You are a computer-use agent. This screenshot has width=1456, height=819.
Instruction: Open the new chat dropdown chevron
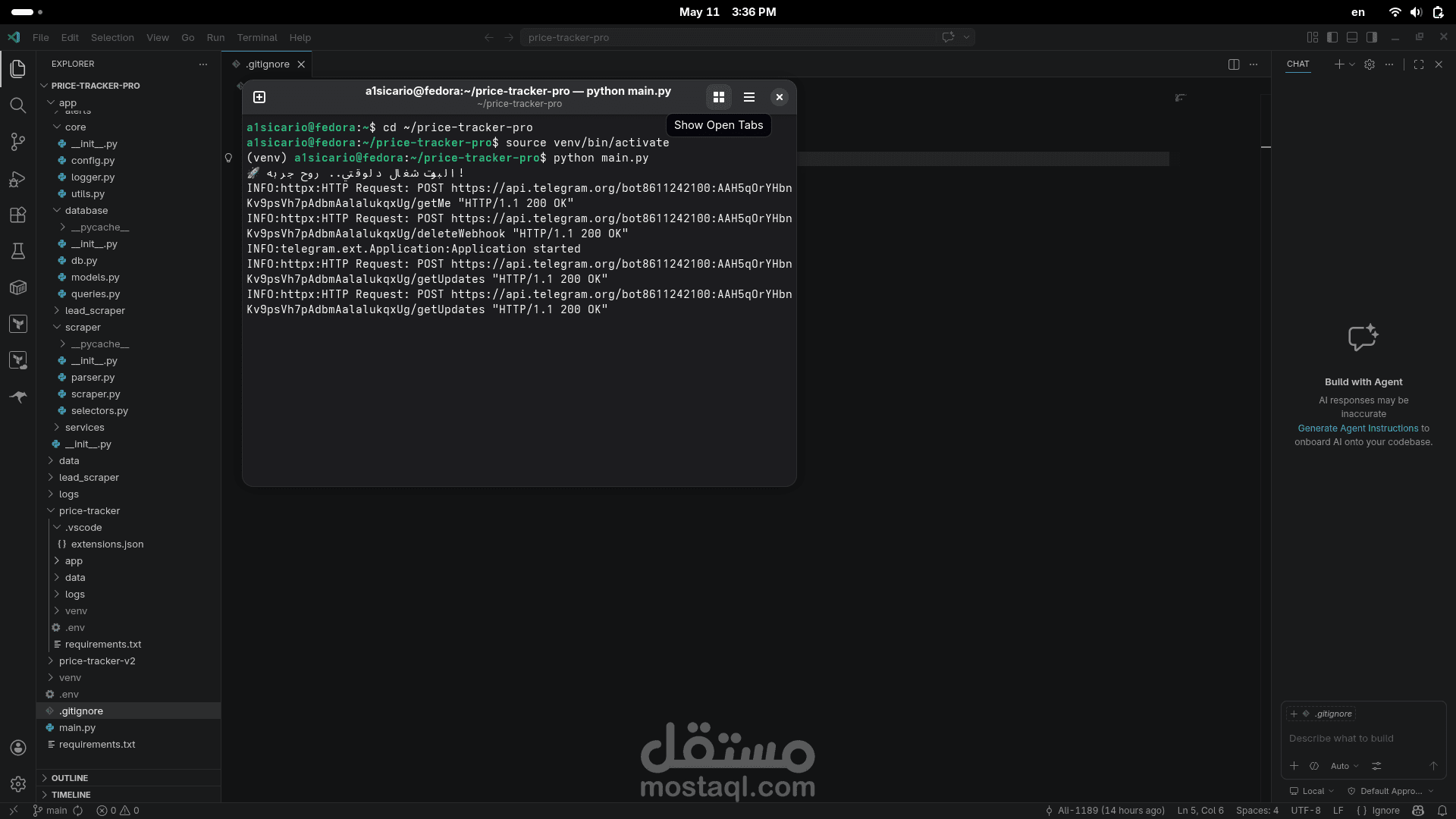[x=1352, y=64]
